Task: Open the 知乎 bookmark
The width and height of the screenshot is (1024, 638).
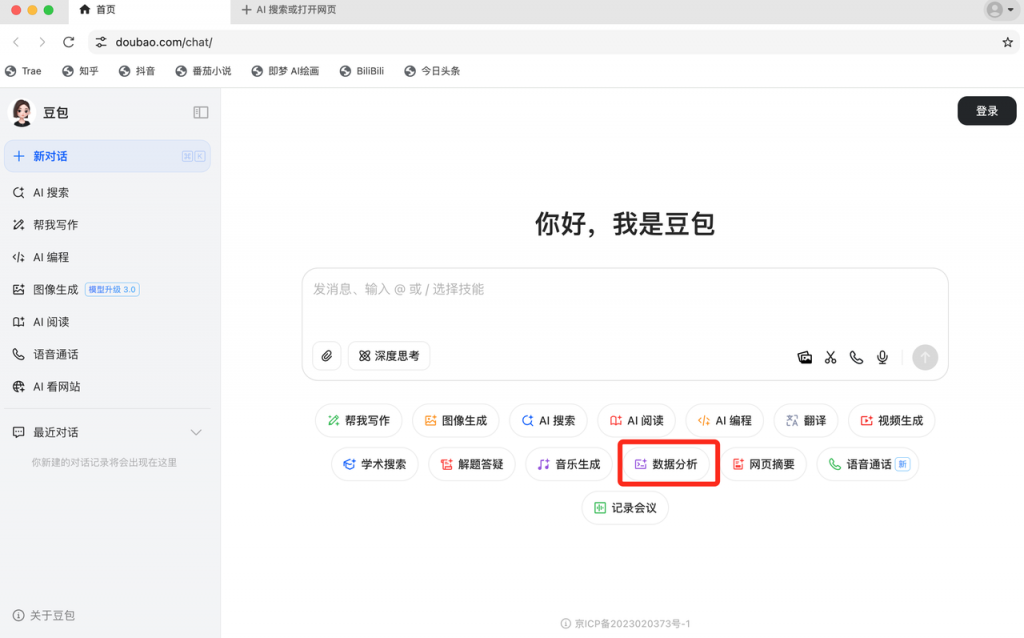Action: coord(80,71)
